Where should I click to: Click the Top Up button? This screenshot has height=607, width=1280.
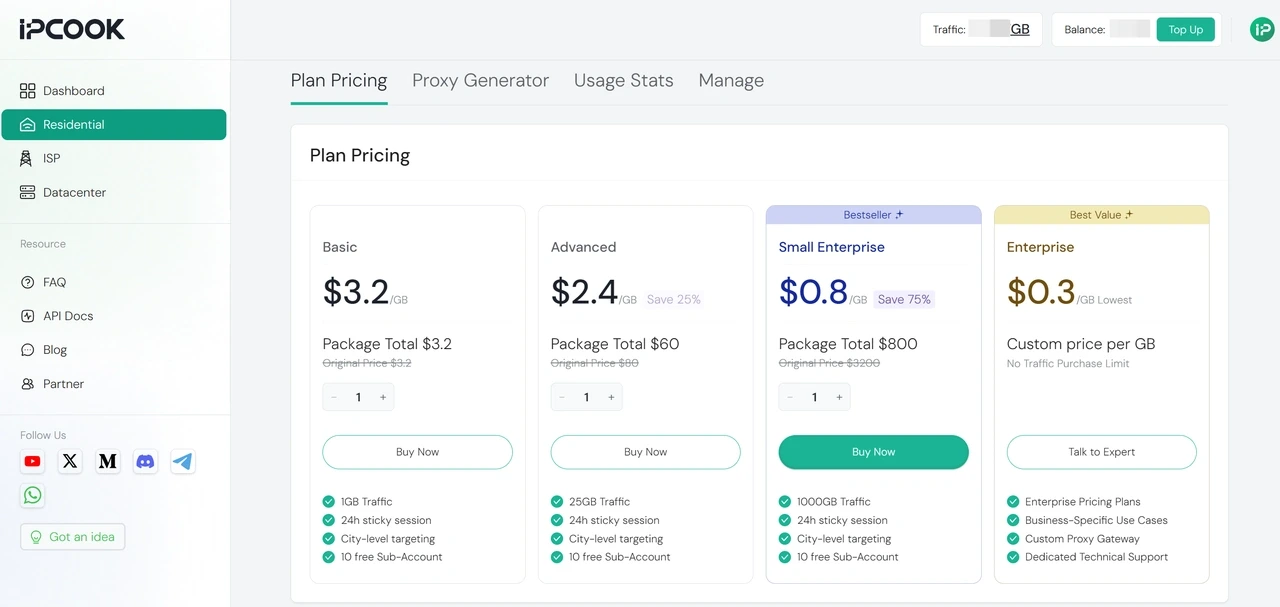pyautogui.click(x=1185, y=30)
